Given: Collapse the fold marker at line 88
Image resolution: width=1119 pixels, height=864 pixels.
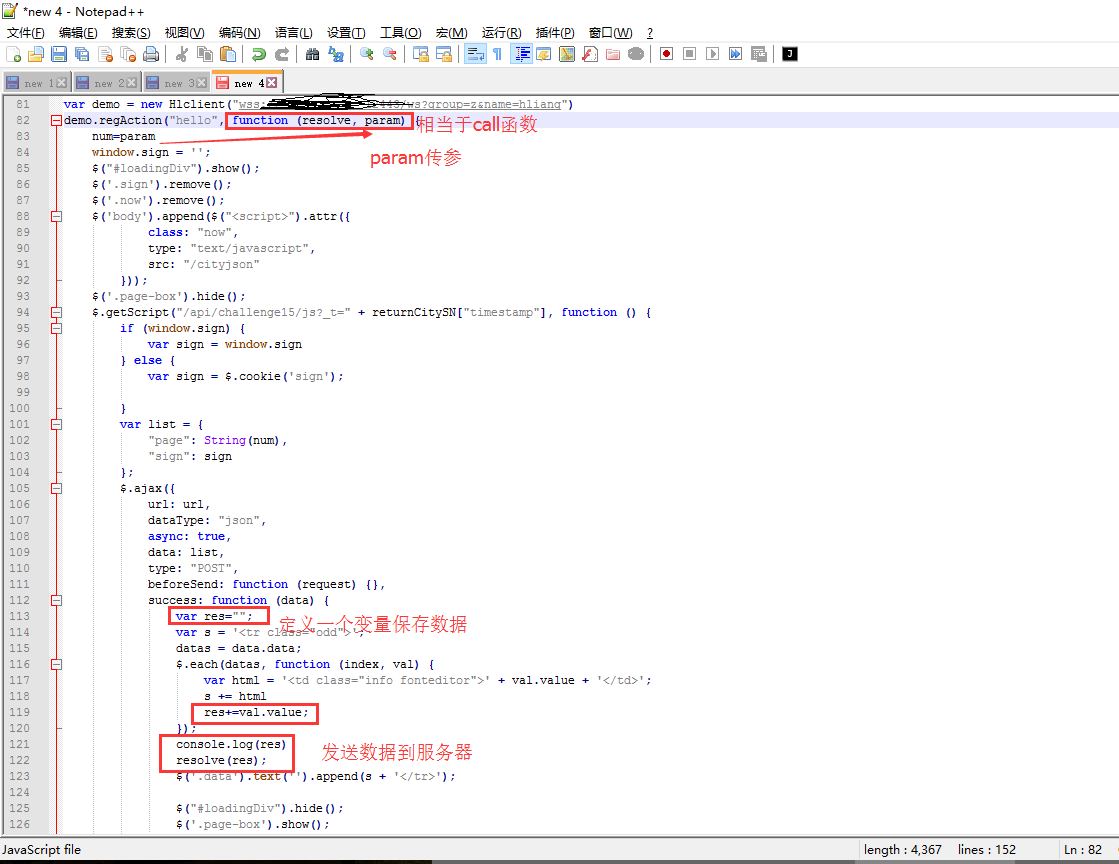Looking at the screenshot, I should [x=56, y=216].
